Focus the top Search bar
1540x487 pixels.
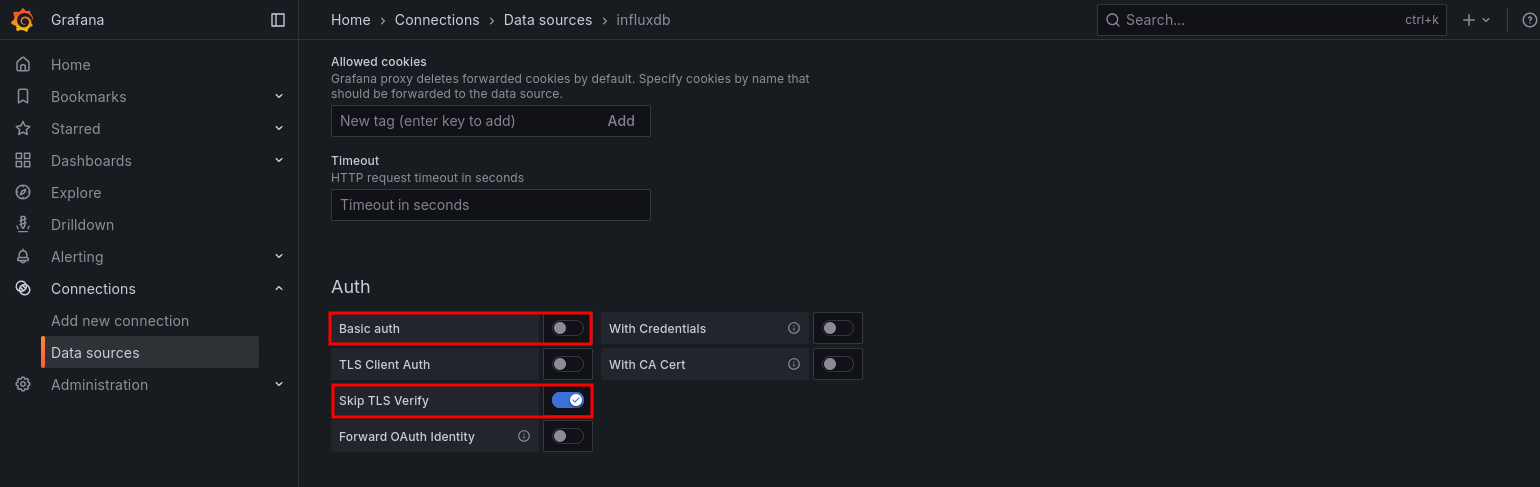tap(1270, 20)
